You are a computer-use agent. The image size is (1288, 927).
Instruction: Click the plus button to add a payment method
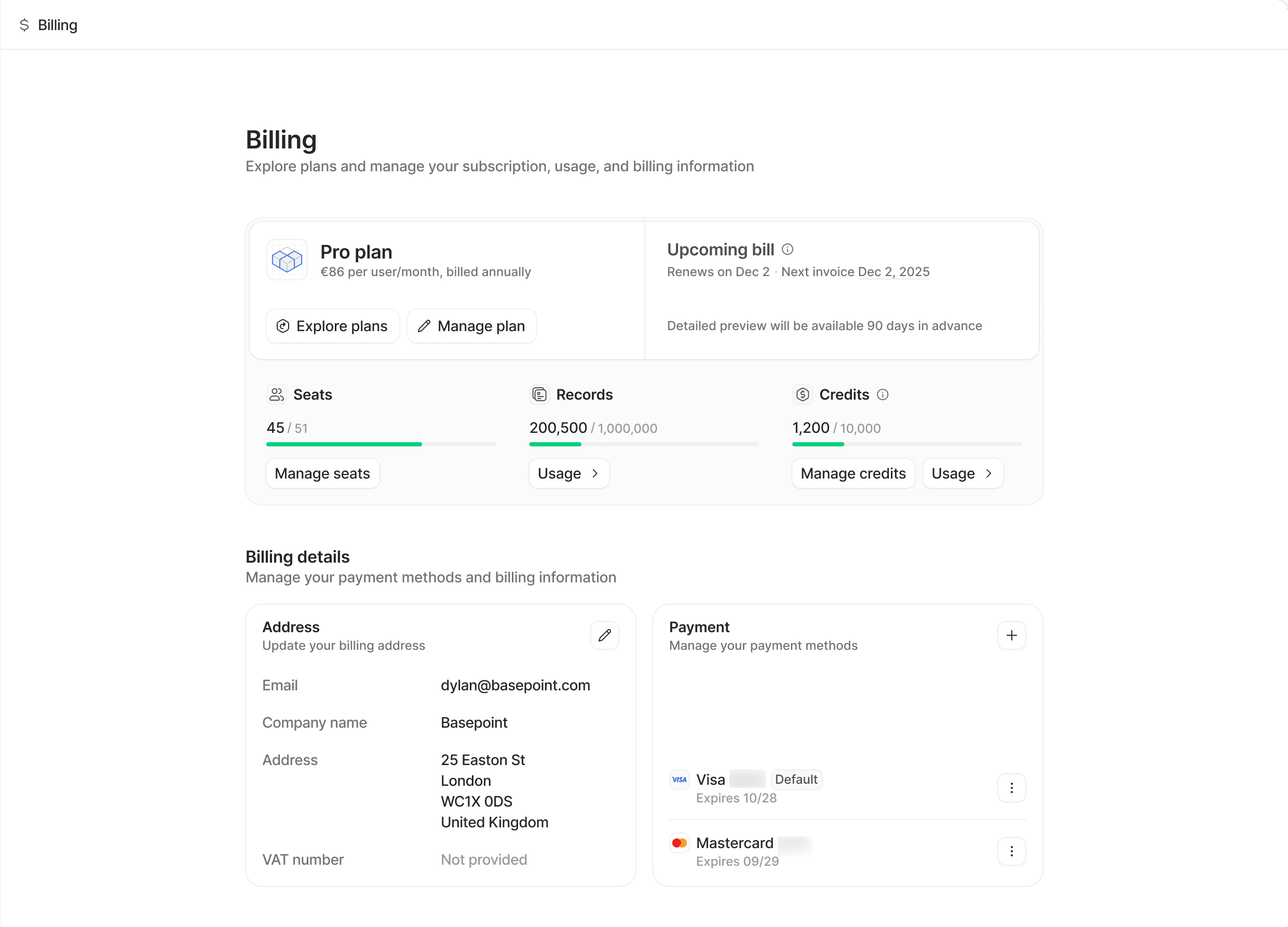[1011, 635]
